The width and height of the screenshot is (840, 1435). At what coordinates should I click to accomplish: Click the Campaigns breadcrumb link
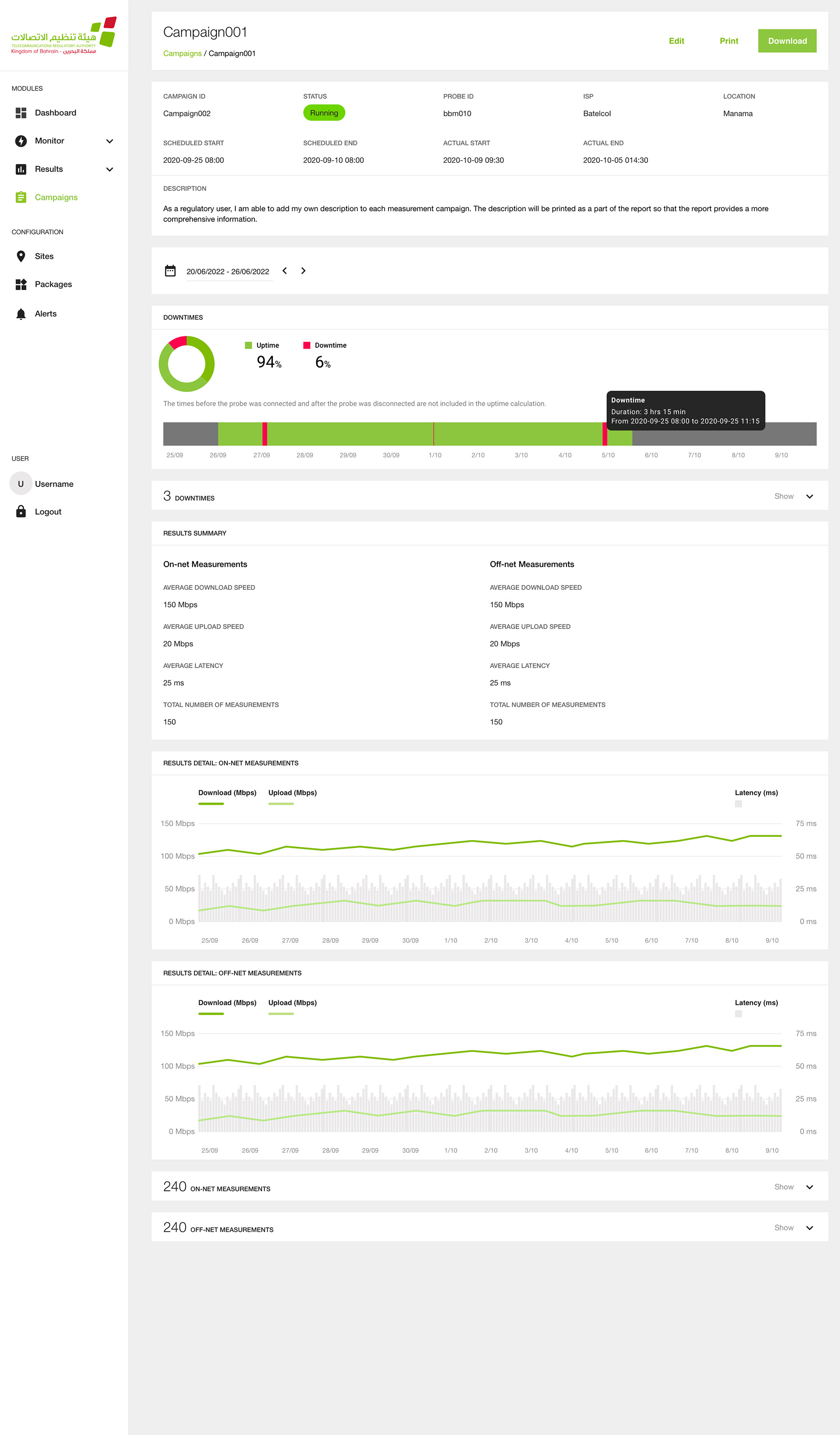(182, 53)
